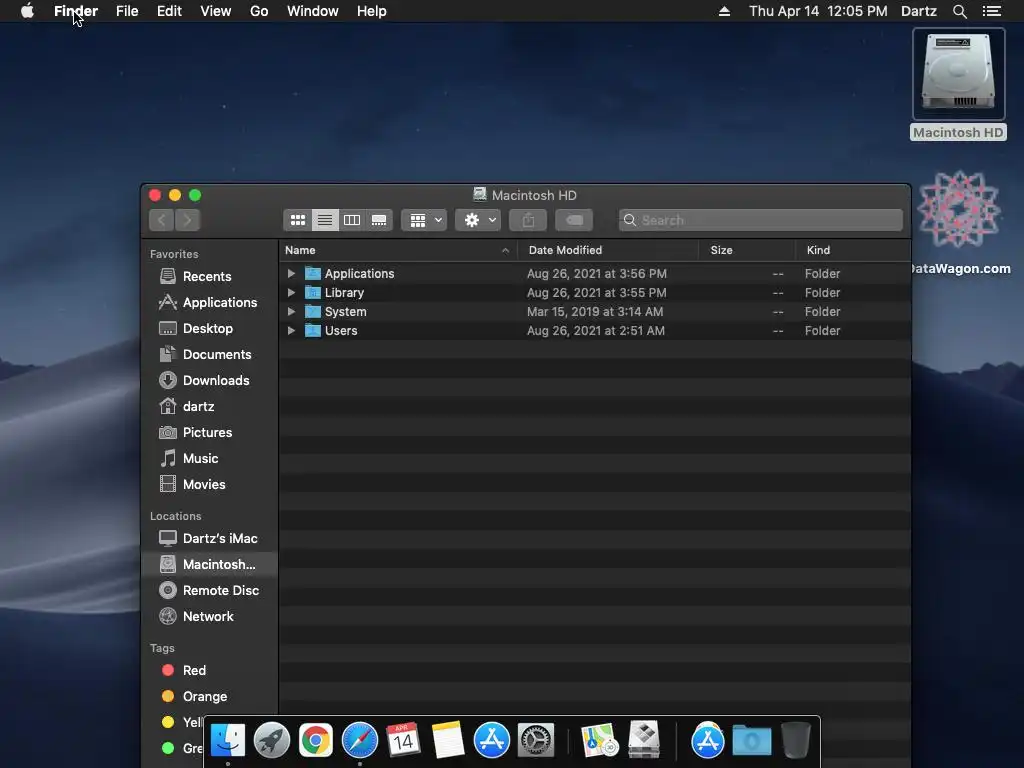Go back with the left arrow button
Viewport: 1024px width, 768px height.
click(161, 220)
